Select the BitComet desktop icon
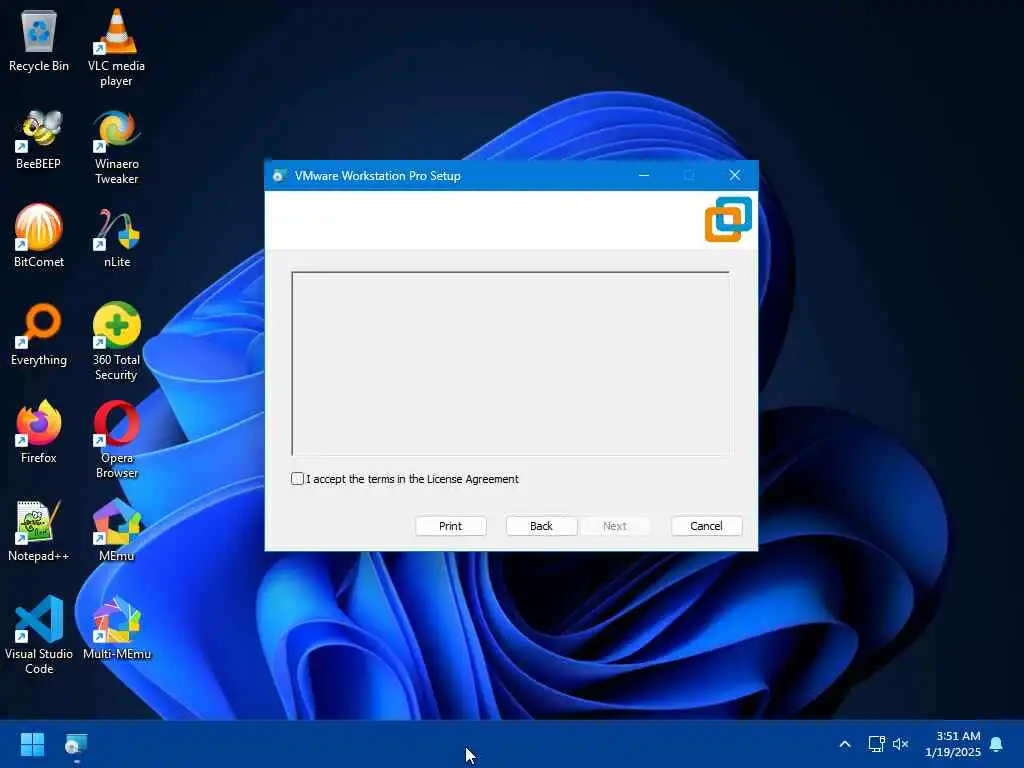 (39, 236)
